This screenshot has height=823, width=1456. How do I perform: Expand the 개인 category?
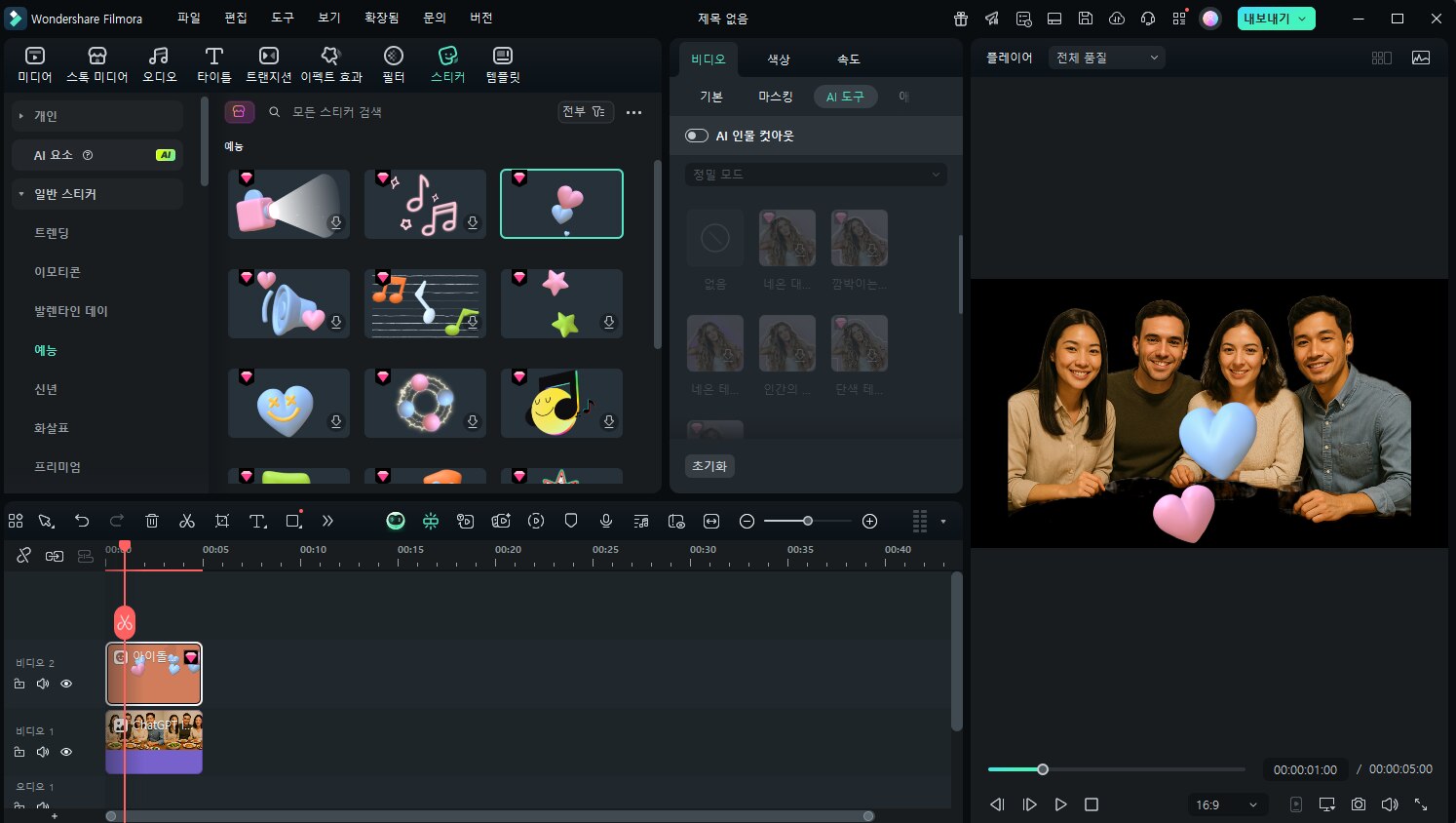tap(97, 116)
